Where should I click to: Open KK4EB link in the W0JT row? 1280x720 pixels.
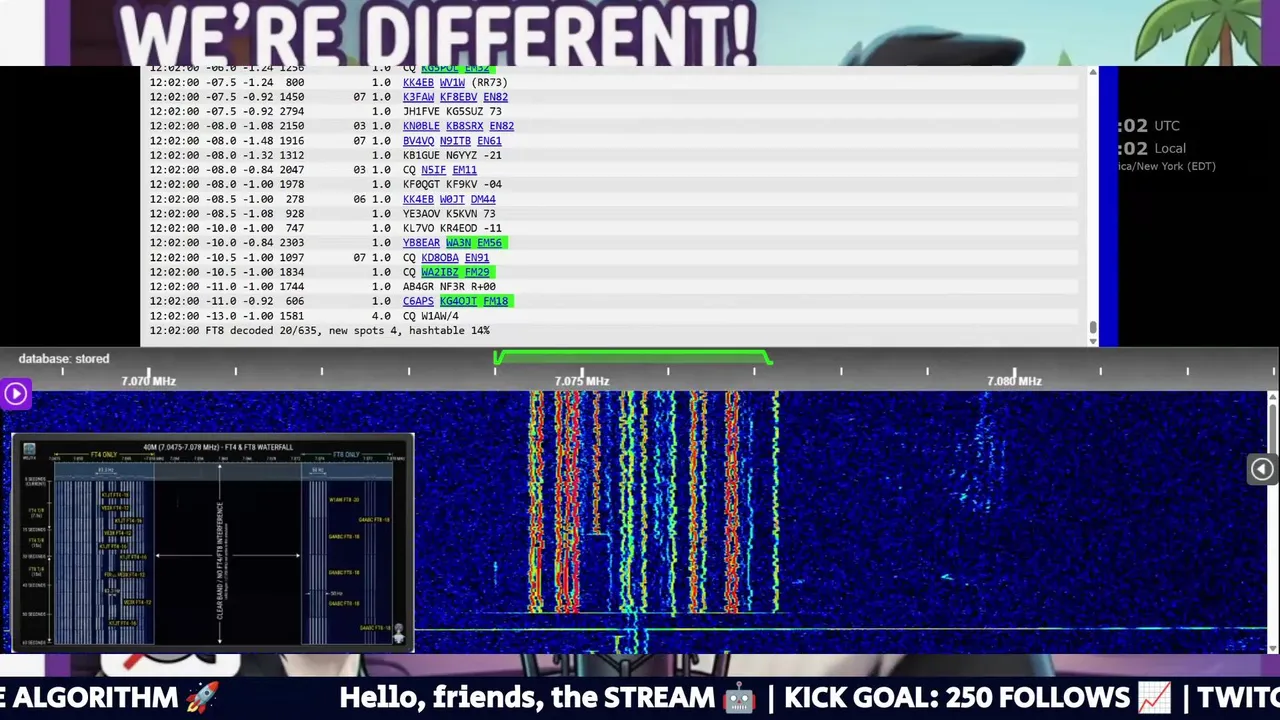coord(418,199)
